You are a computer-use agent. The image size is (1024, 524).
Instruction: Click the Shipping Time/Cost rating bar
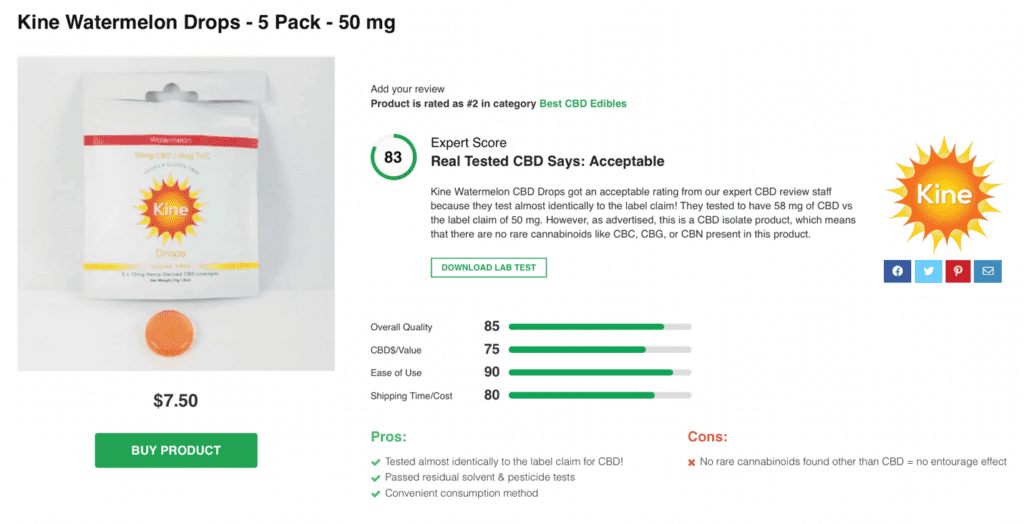click(599, 396)
